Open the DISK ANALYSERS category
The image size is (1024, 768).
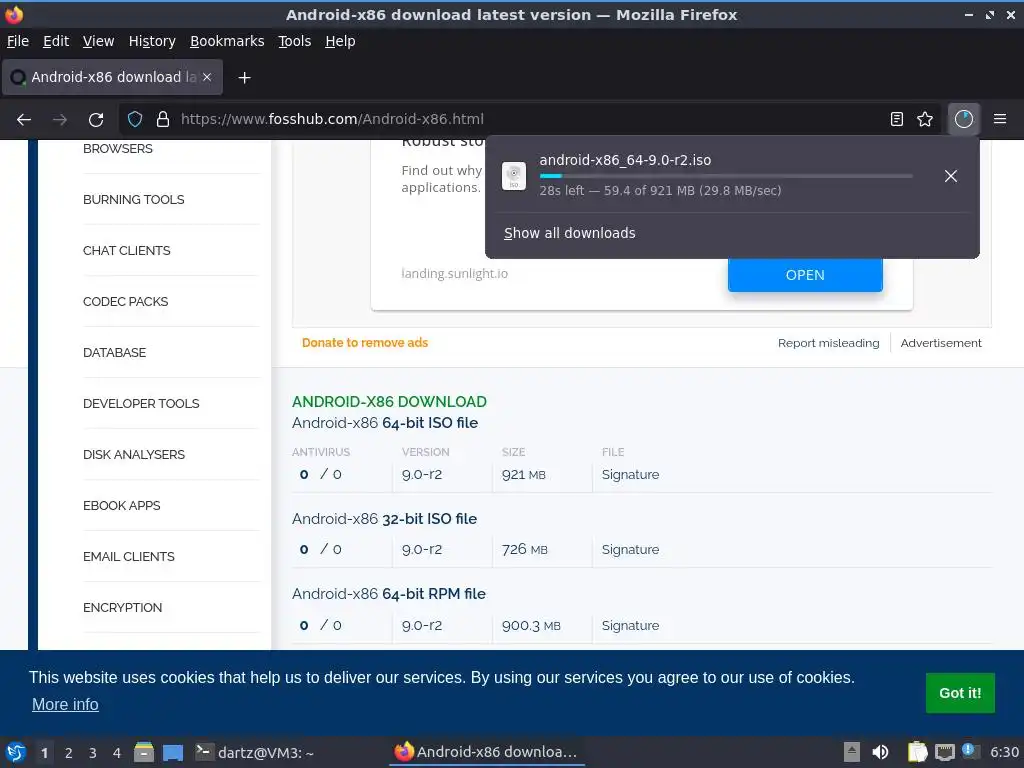[134, 455]
